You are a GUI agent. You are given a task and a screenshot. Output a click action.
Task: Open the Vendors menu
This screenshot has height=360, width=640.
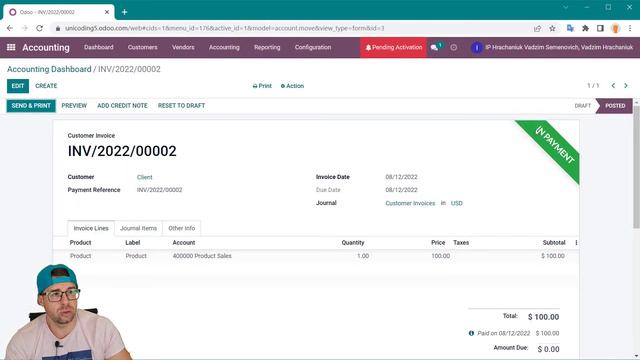183,47
